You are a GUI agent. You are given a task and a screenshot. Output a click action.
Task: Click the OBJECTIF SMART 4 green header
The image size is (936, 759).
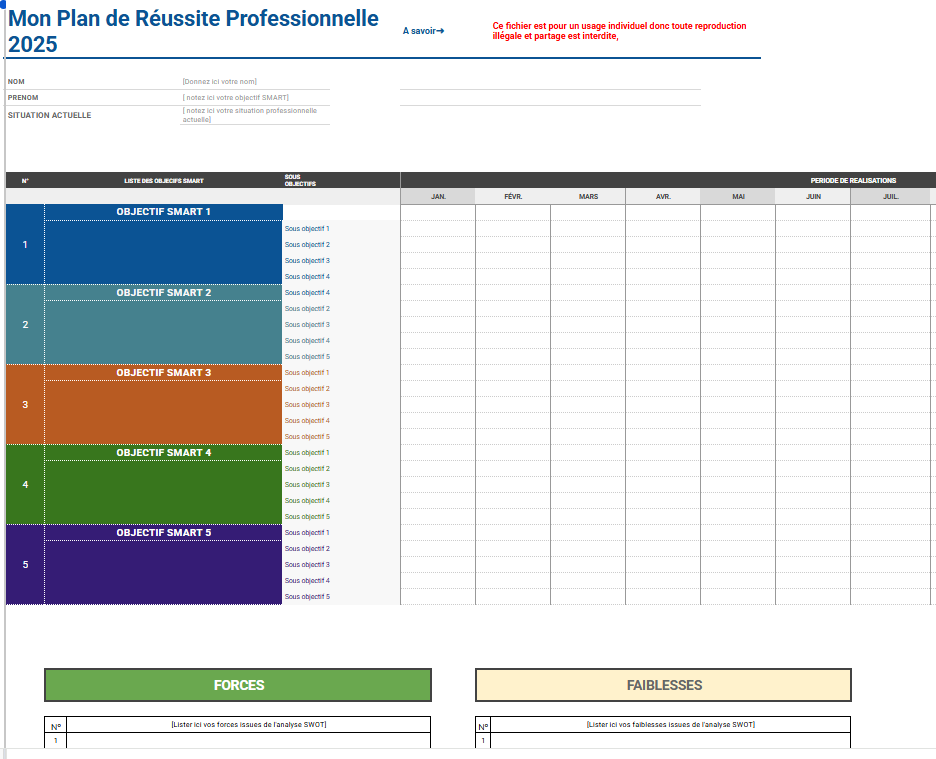[163, 452]
